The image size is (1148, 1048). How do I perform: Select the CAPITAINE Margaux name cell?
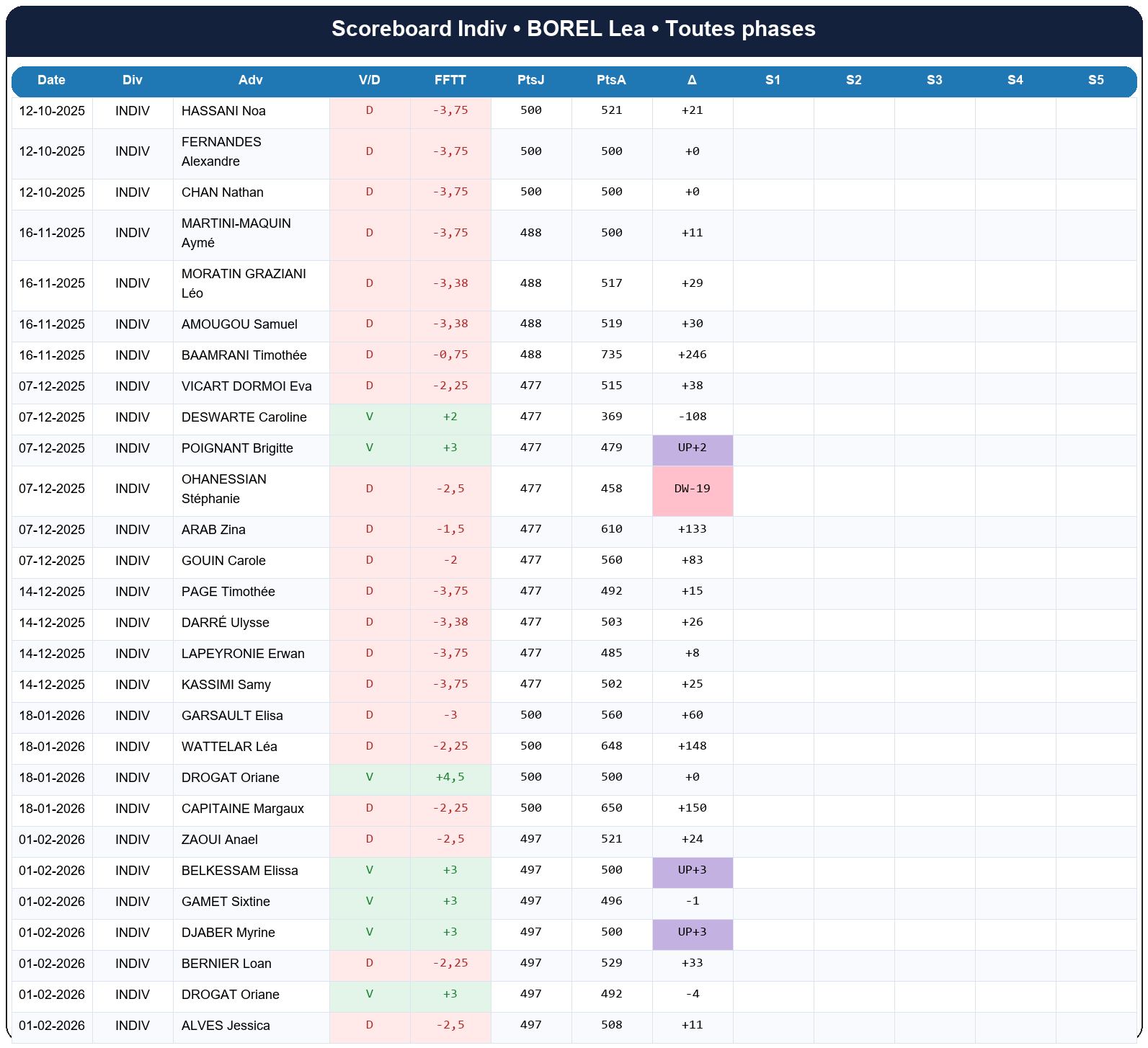[x=242, y=809]
